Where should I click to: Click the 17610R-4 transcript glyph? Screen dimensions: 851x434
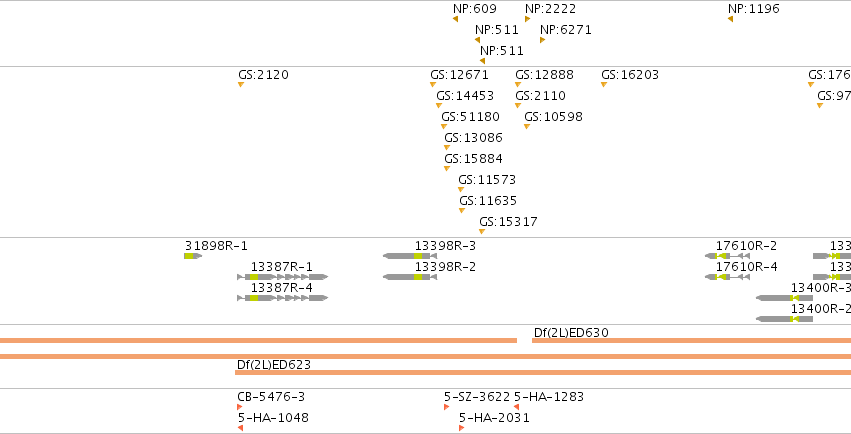pos(727,277)
